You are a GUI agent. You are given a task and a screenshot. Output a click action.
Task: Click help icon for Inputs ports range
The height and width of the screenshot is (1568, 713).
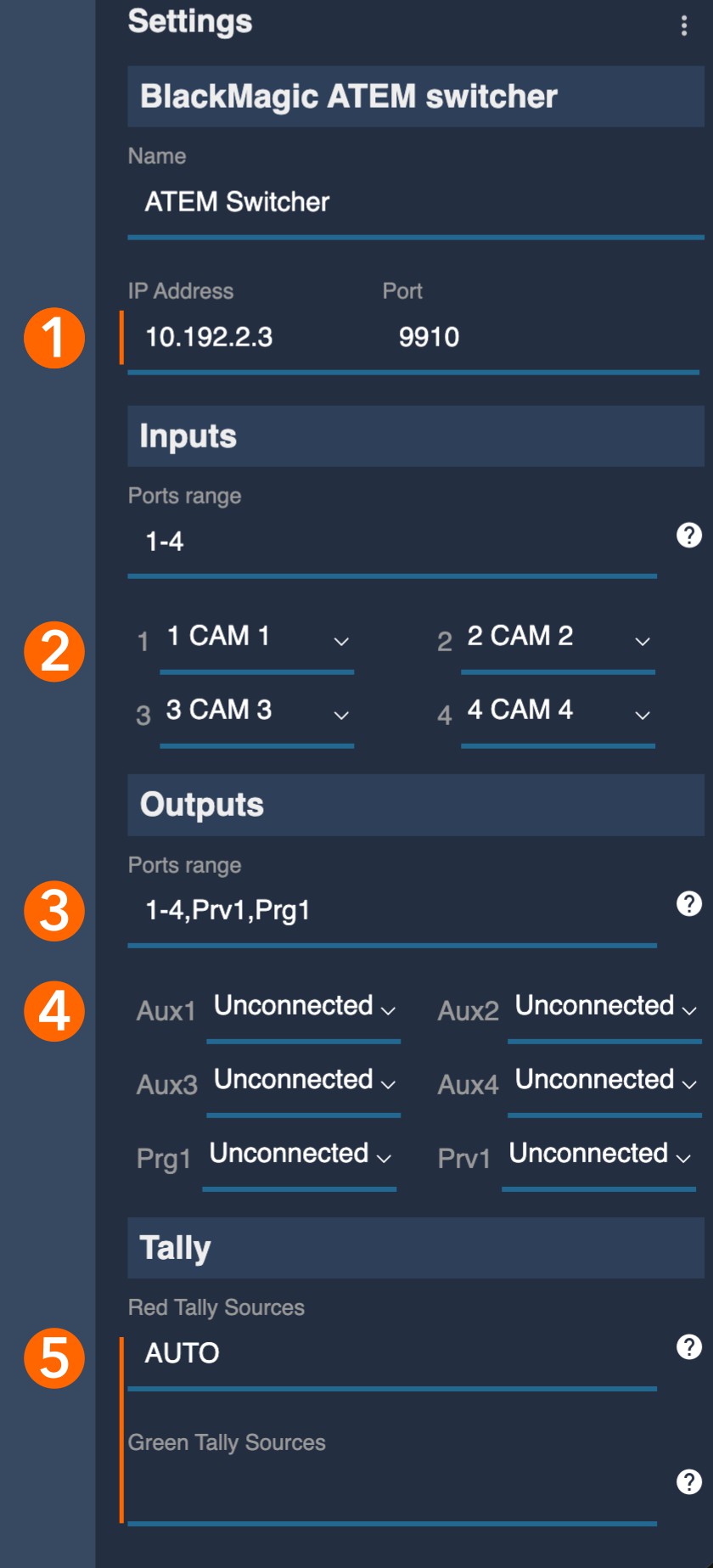pos(688,535)
